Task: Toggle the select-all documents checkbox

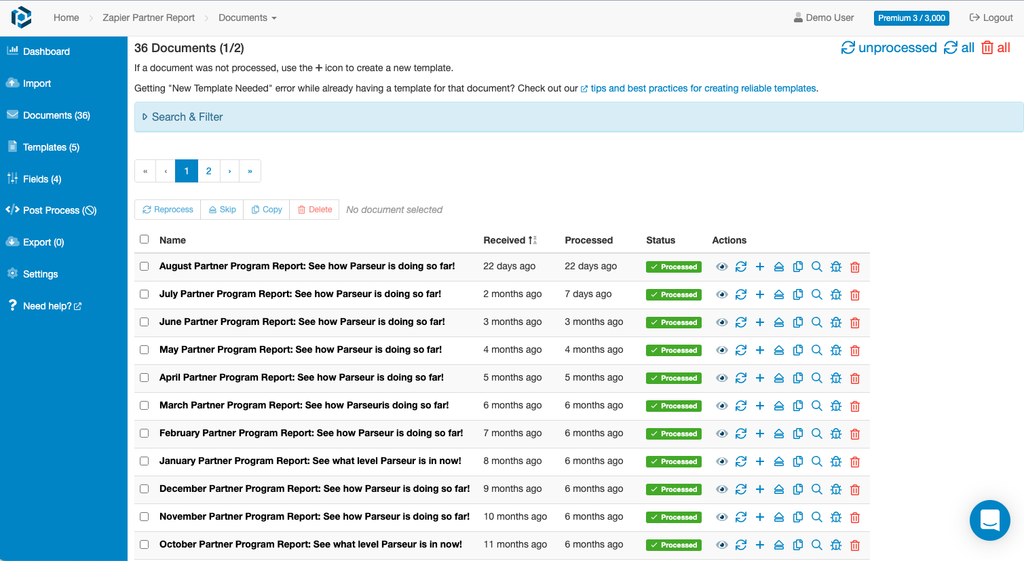Action: [x=144, y=240]
